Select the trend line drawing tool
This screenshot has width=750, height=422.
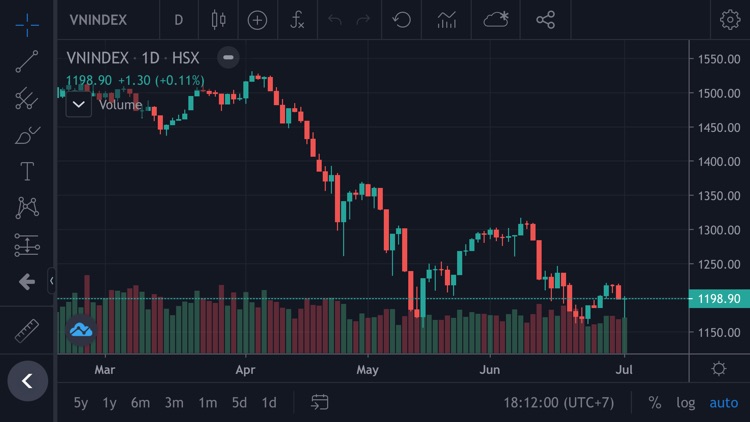click(27, 60)
